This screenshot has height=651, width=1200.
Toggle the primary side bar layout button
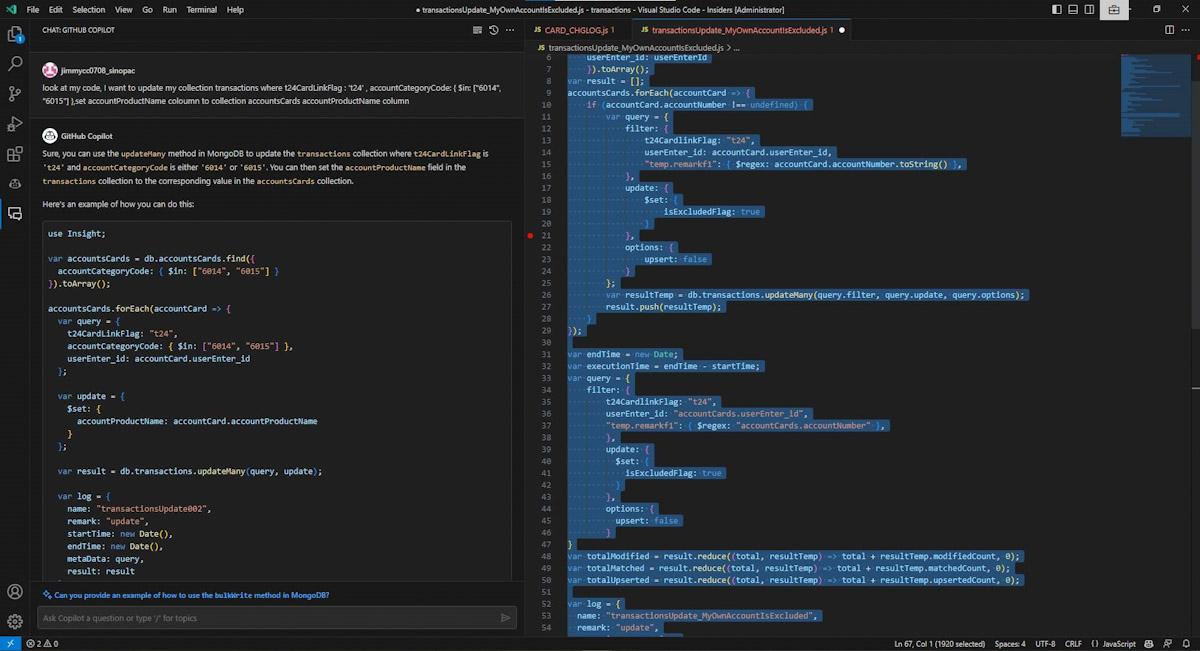coord(1058,9)
